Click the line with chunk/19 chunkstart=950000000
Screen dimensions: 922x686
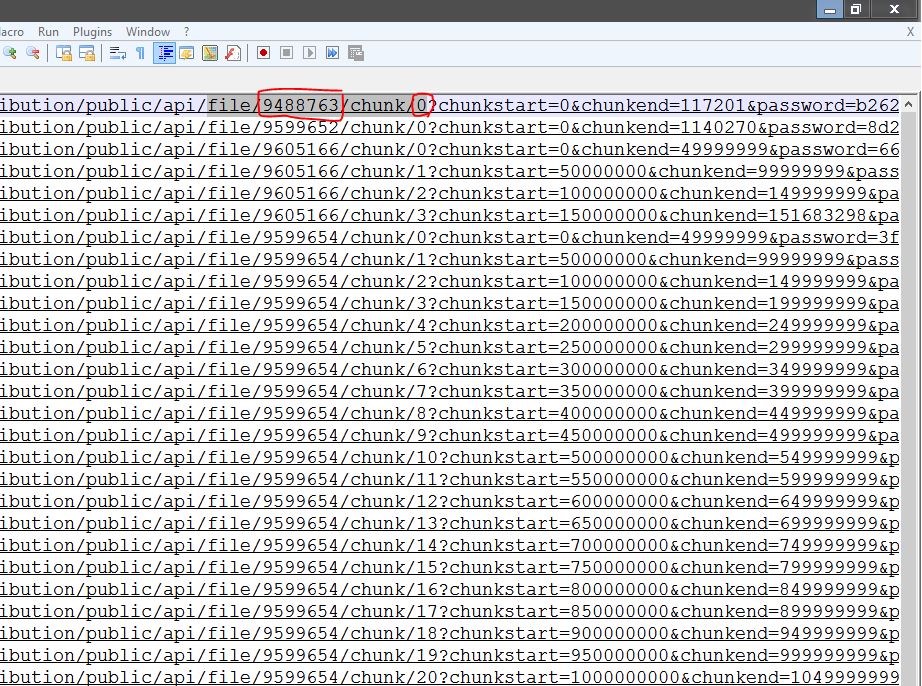coord(450,655)
